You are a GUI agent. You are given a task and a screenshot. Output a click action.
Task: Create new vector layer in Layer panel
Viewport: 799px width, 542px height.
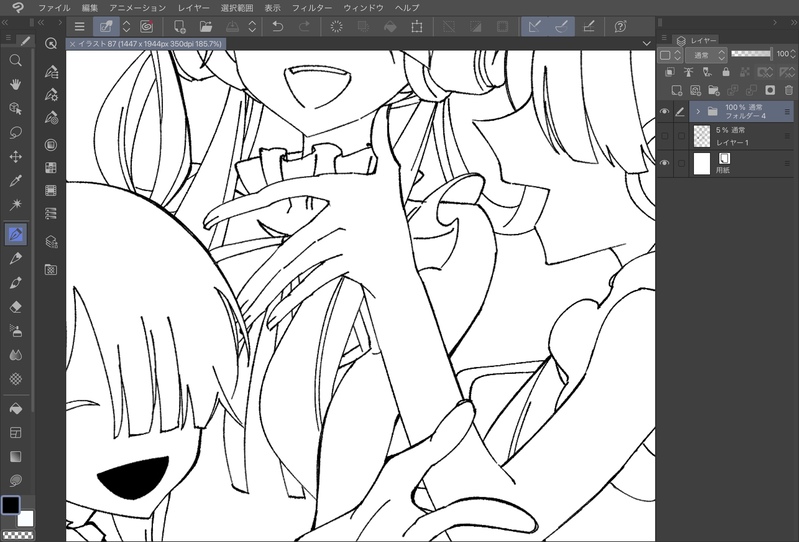(695, 91)
